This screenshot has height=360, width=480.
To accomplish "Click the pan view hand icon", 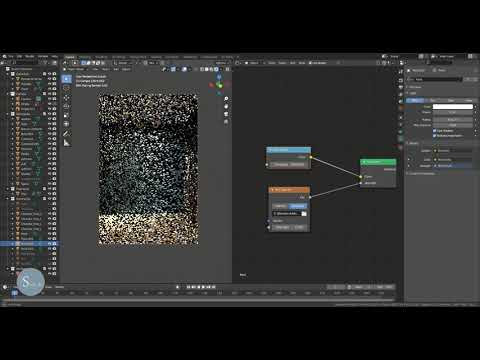I will click(226, 107).
